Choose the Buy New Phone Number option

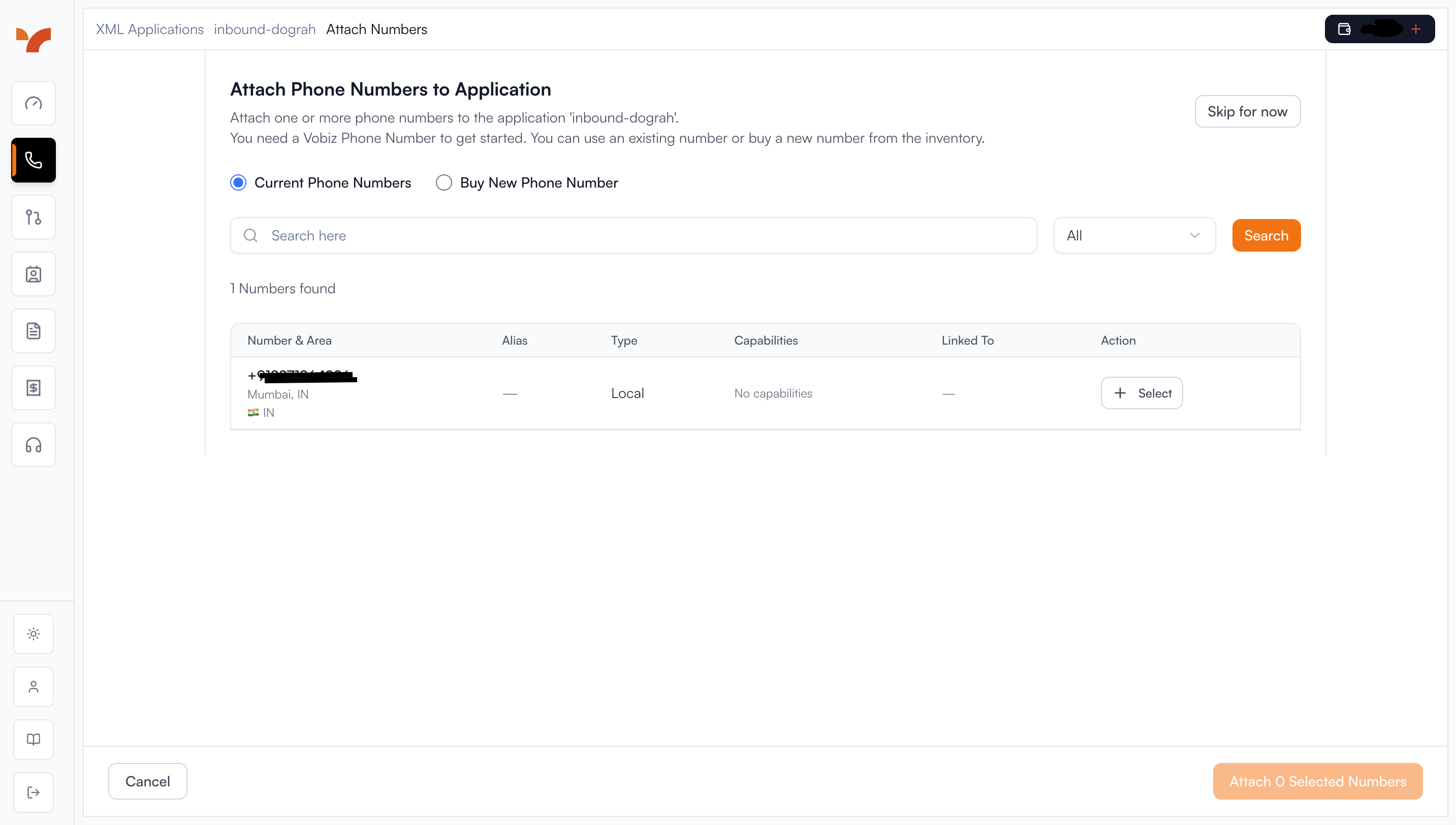point(444,182)
